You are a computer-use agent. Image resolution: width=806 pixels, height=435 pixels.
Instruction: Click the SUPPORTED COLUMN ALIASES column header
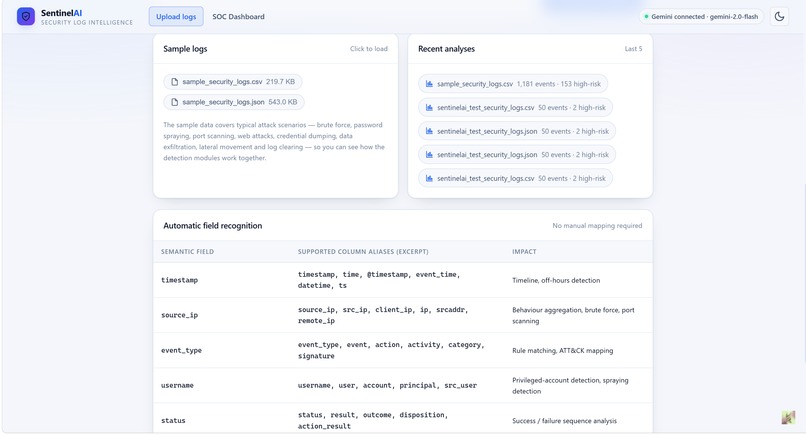(x=363, y=251)
